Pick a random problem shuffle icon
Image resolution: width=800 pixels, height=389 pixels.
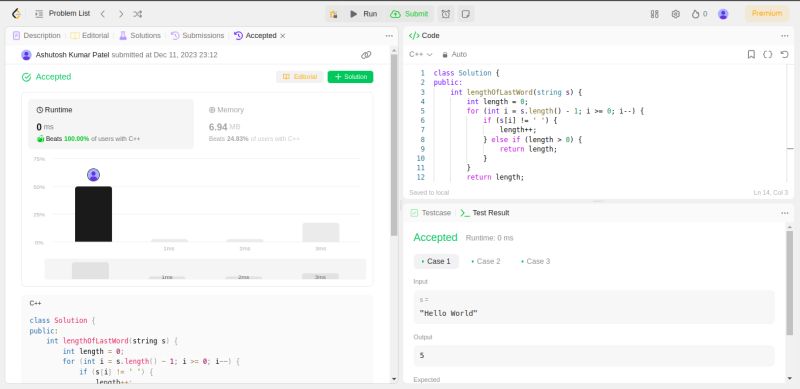[x=138, y=14]
